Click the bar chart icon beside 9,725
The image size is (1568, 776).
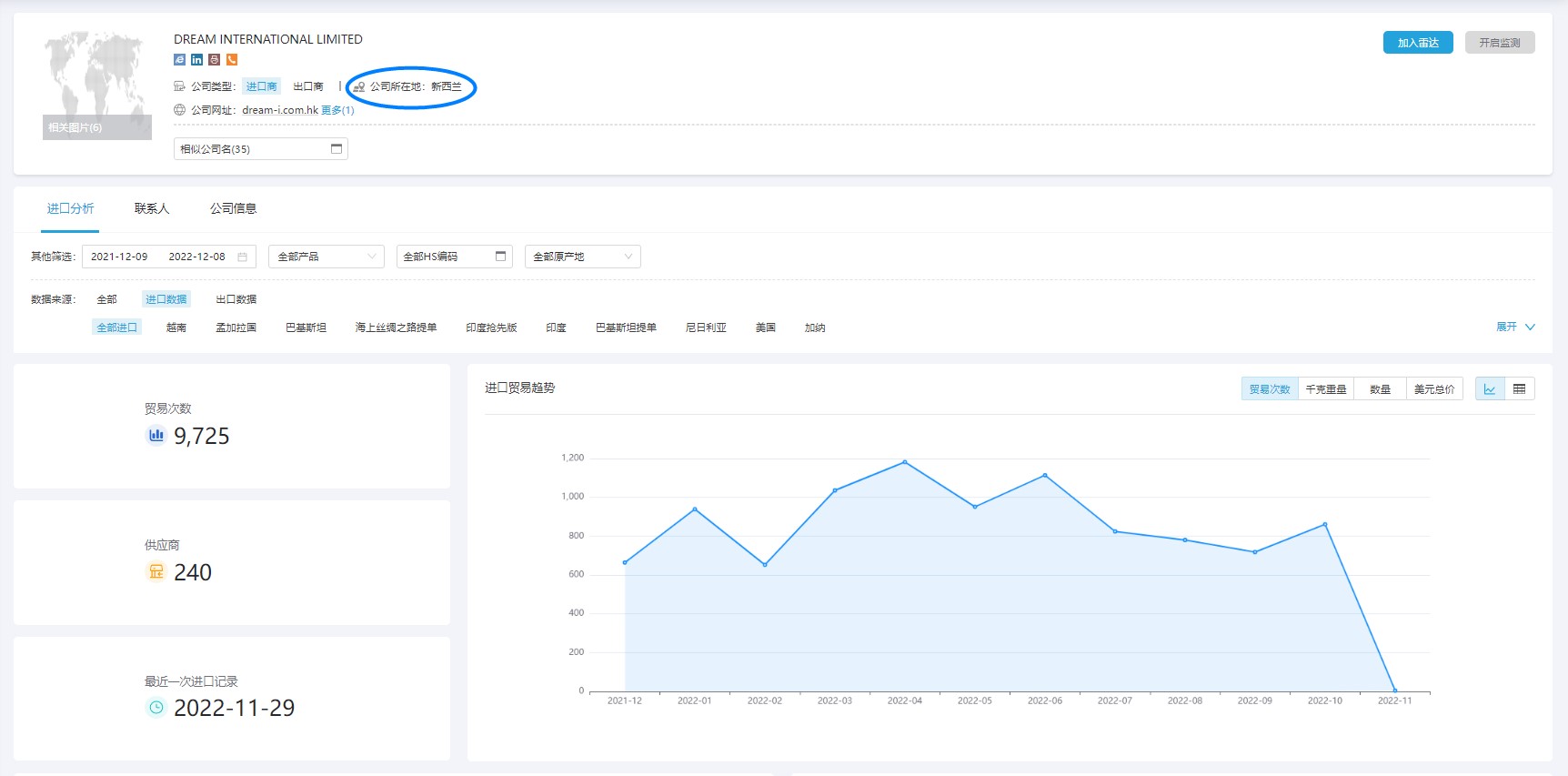(156, 436)
